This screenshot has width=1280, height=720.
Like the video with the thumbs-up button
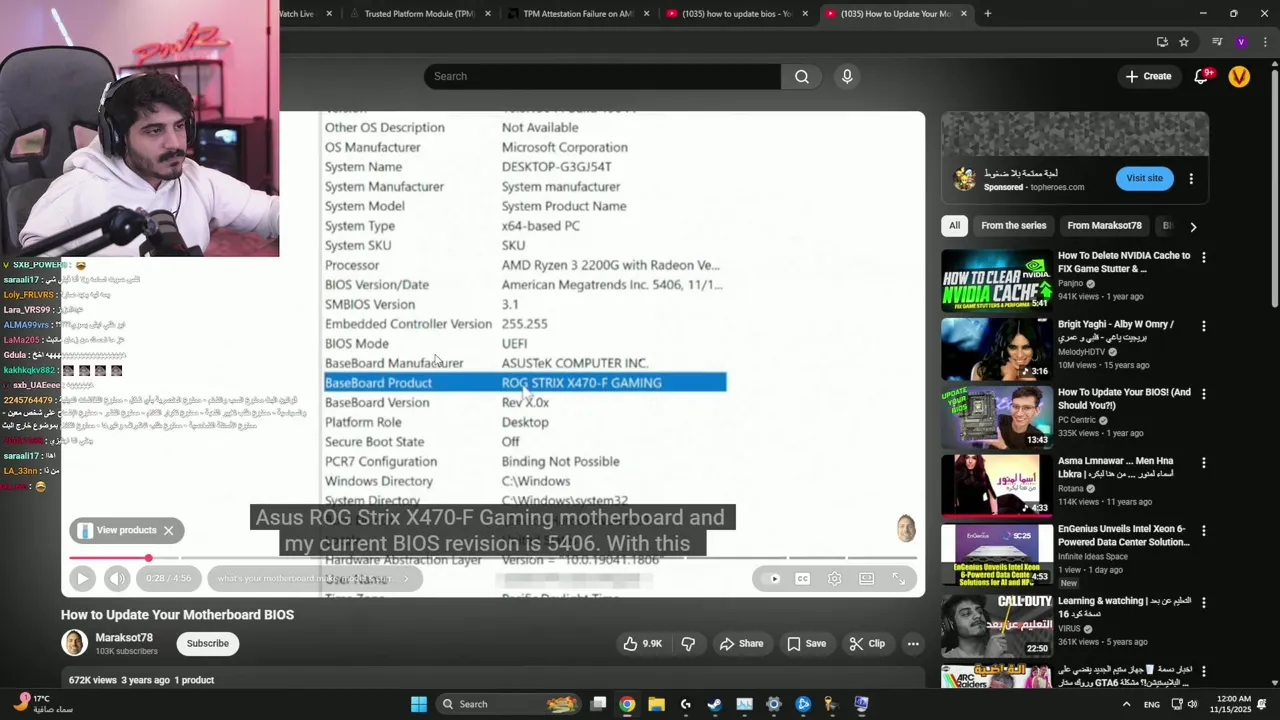(643, 643)
